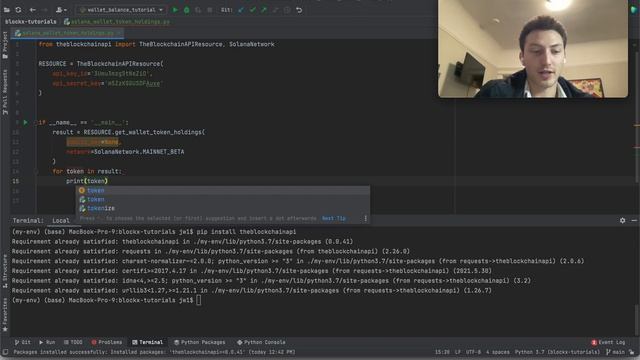The width and height of the screenshot is (640, 360).
Task: Click the Synchronize/reload icon in toolbar
Action: coord(18,10)
